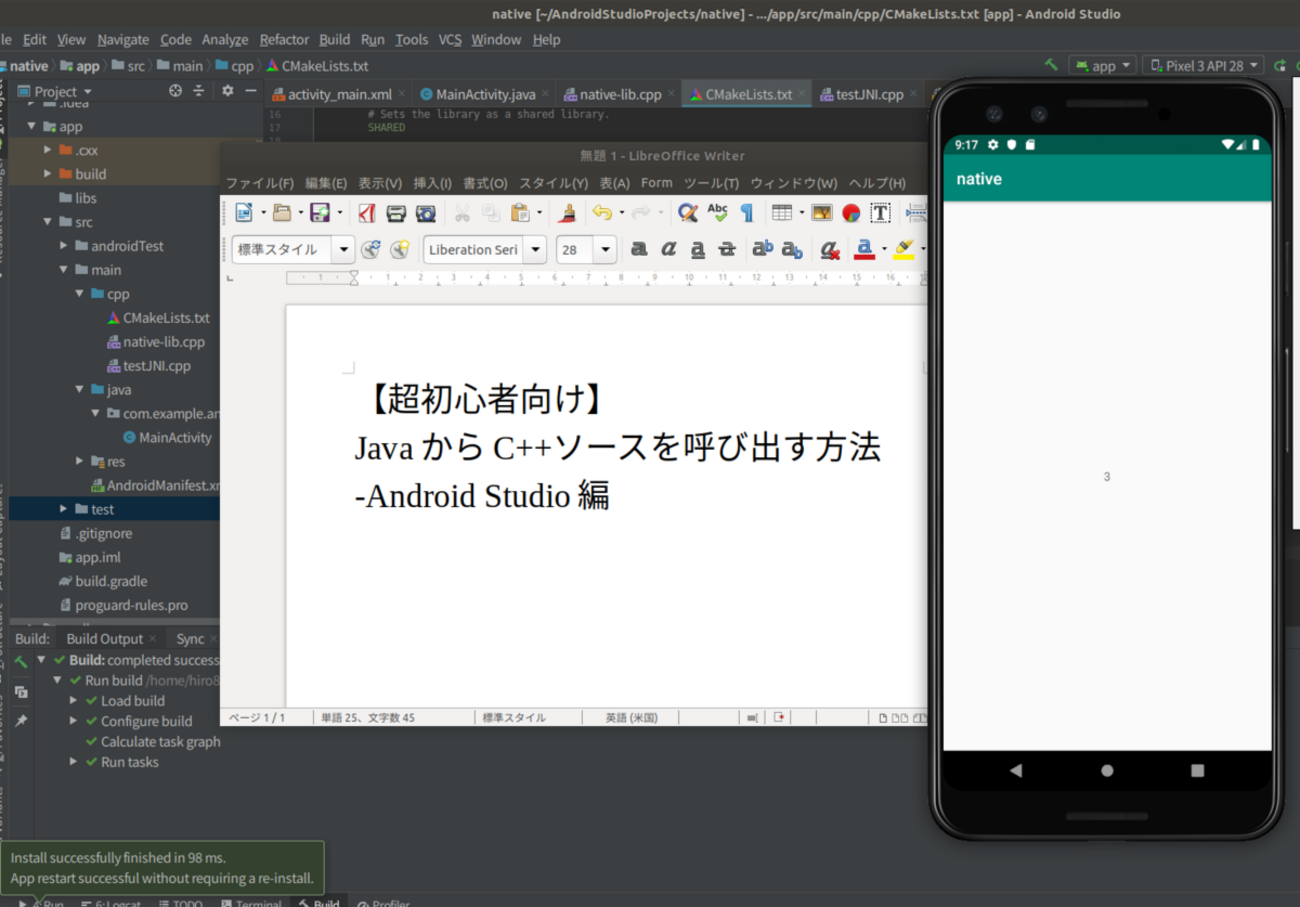Screen dimensions: 1300x907
Task: Select build.gradle in project tree
Action: [x=102, y=581]
